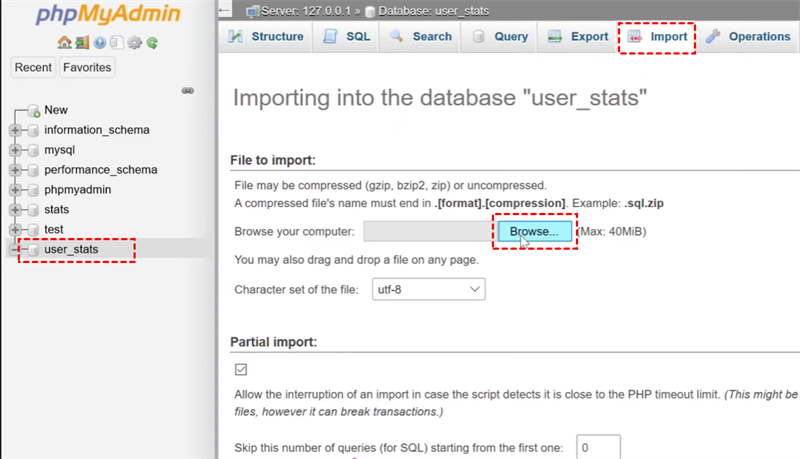This screenshot has height=459, width=800.
Task: Click database icon beside information_schema
Action: (x=33, y=130)
